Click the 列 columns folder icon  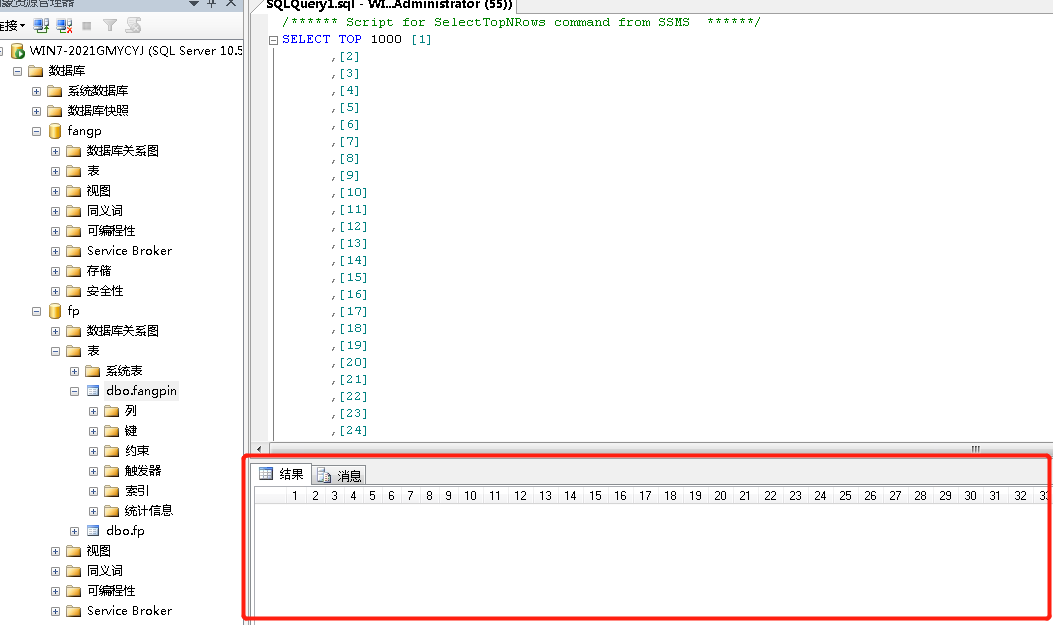click(x=111, y=411)
